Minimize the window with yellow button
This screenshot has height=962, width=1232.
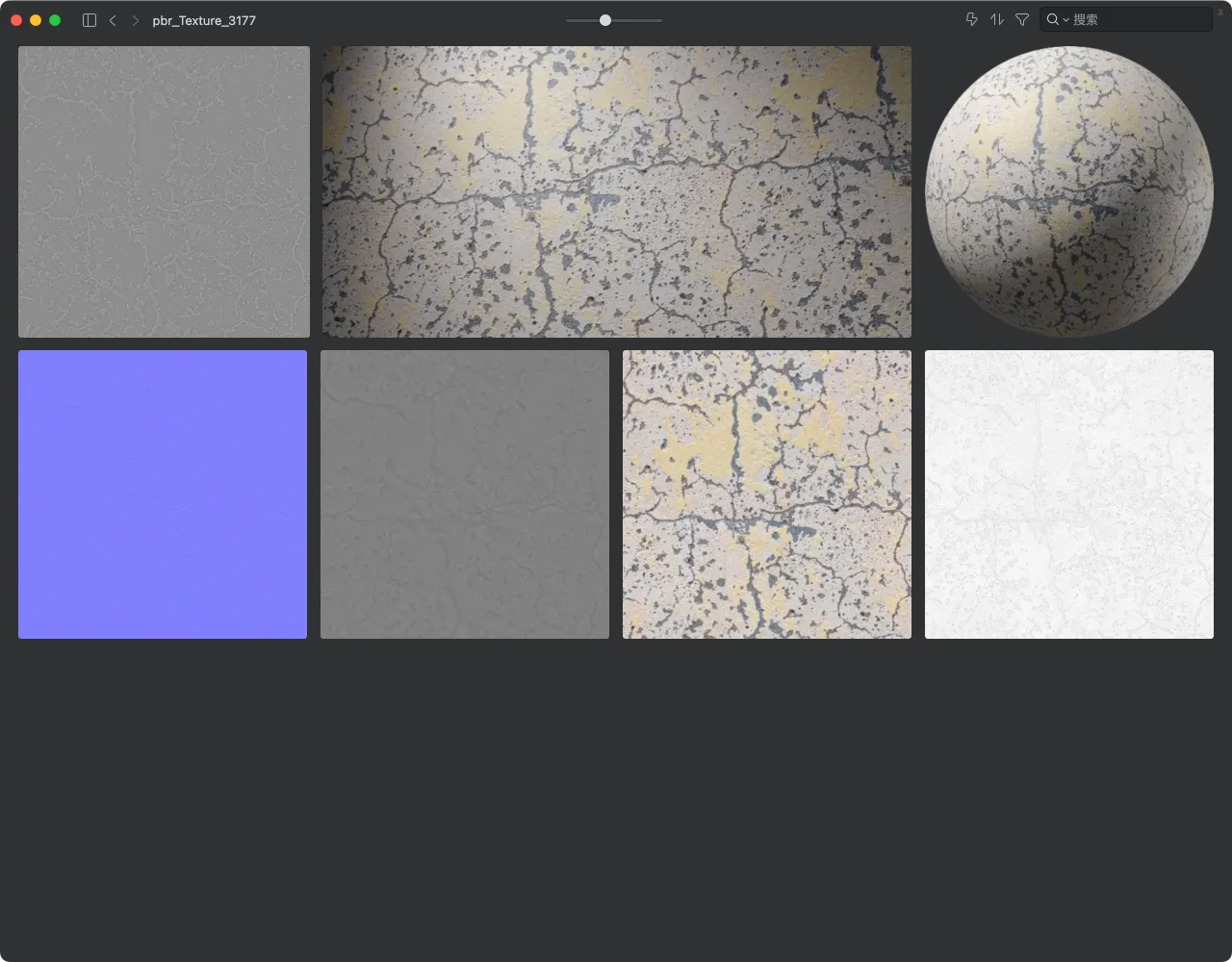(36, 20)
